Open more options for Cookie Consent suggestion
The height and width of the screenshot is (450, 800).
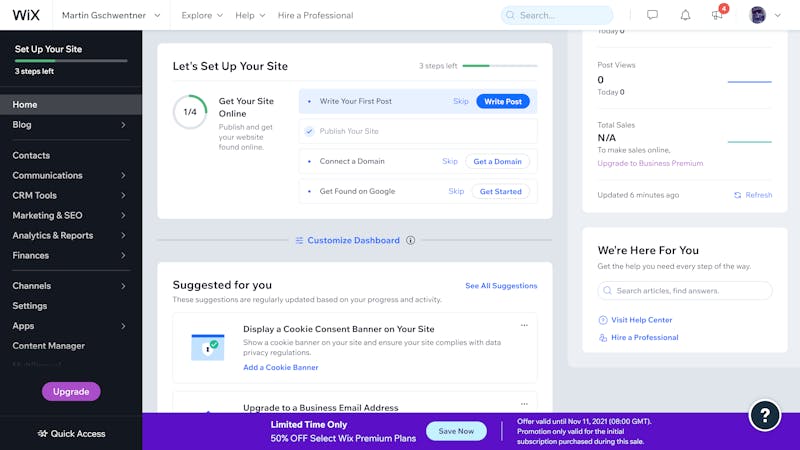coord(524,325)
